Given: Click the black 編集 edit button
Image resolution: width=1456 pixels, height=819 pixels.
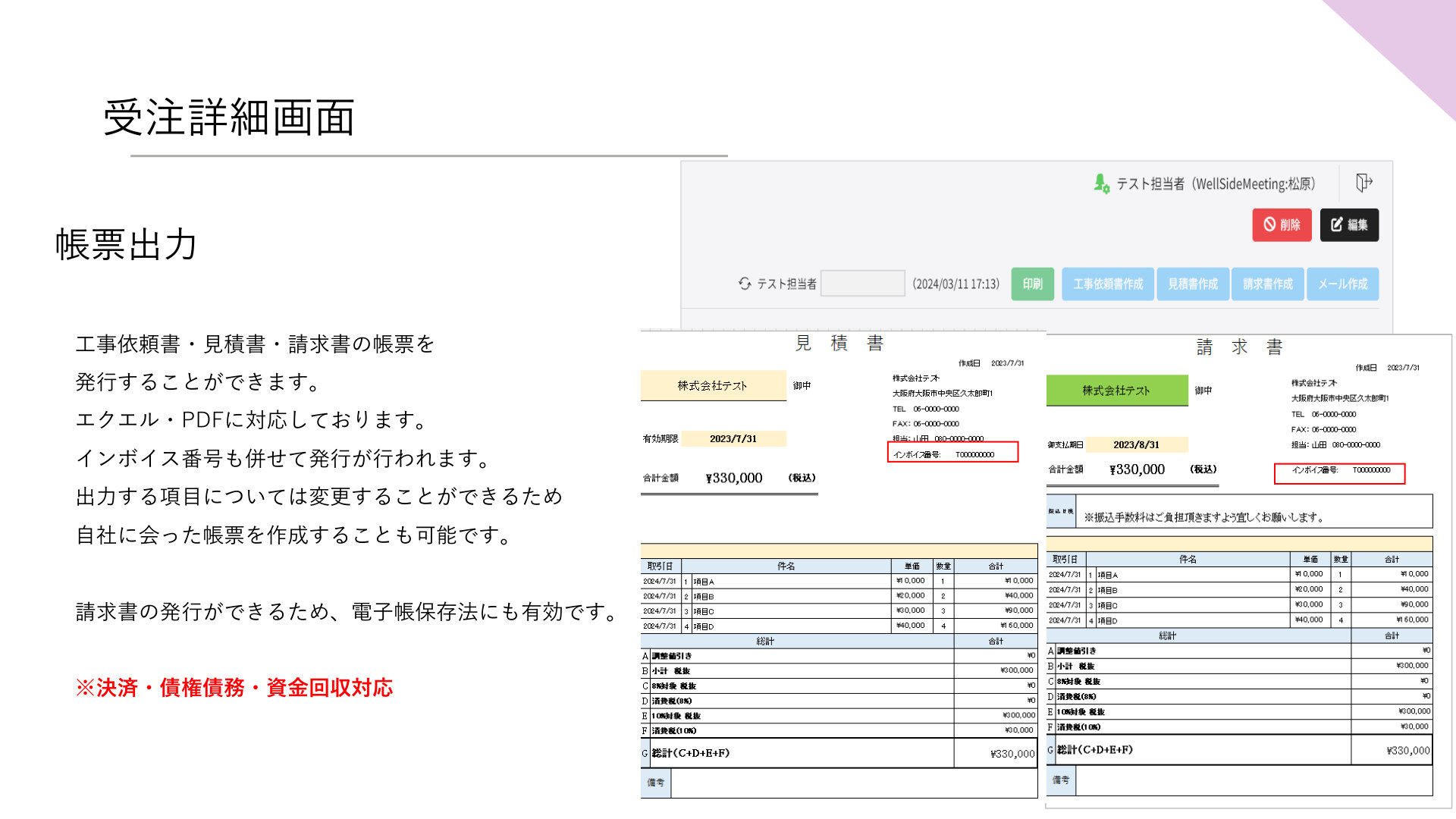Looking at the screenshot, I should click(x=1349, y=225).
